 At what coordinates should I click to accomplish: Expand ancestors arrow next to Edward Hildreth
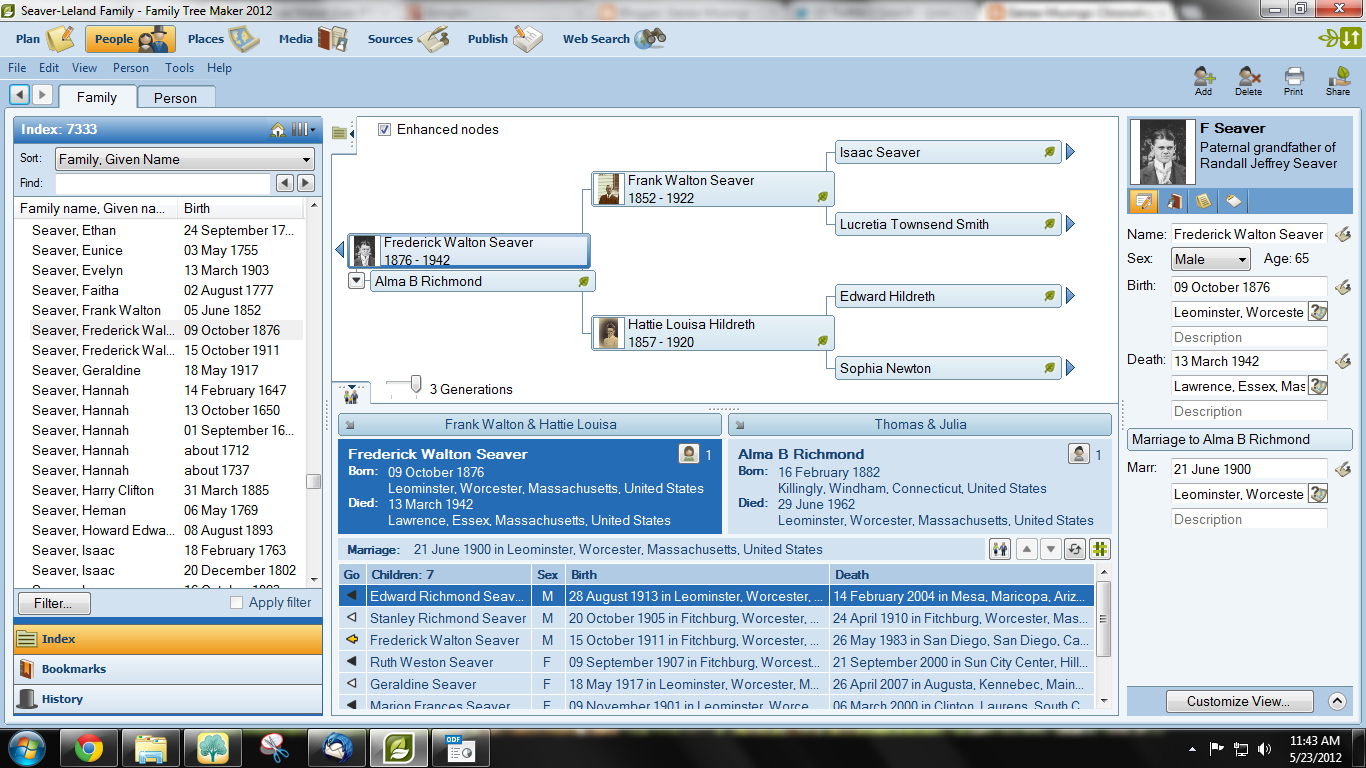click(1070, 296)
